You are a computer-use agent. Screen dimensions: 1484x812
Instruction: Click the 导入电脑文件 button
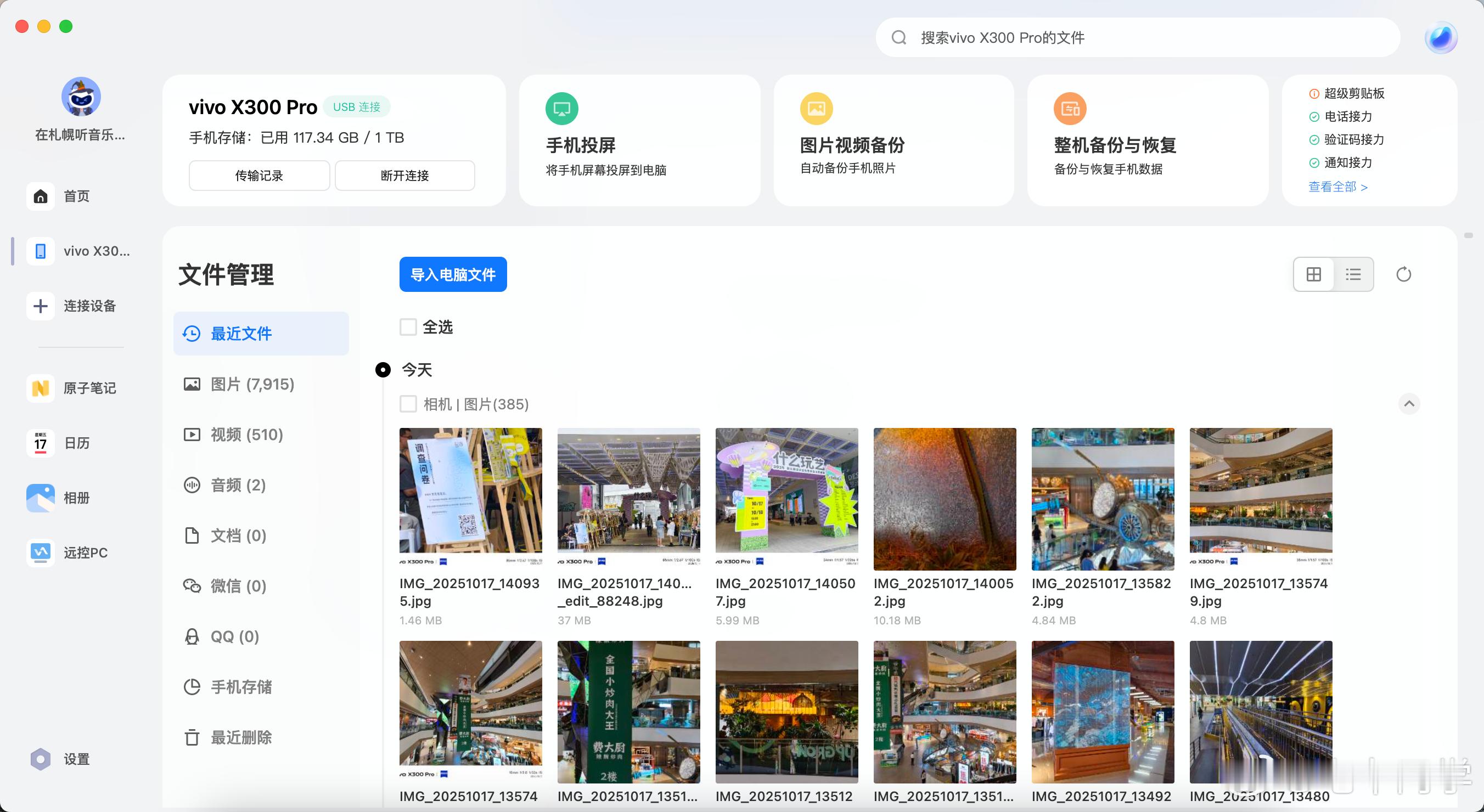pos(453,274)
